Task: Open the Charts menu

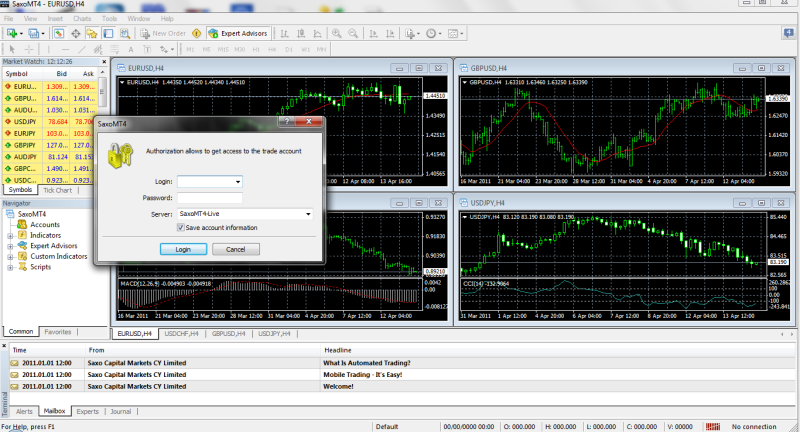Action: tap(82, 18)
